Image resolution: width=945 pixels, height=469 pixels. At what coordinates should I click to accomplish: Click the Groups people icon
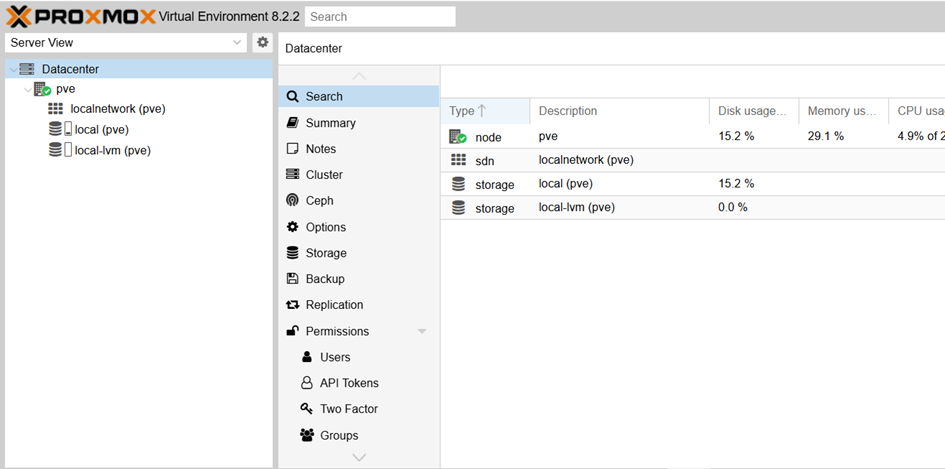point(307,435)
